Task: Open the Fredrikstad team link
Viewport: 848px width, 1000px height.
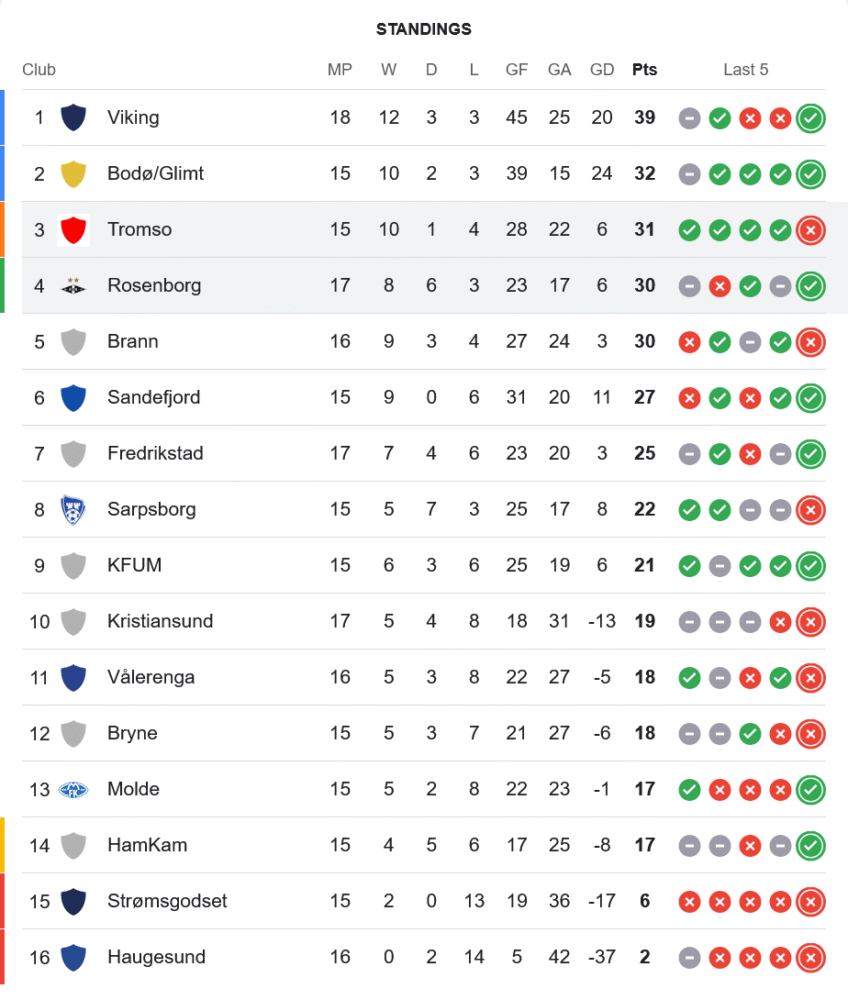Action: pyautogui.click(x=155, y=454)
